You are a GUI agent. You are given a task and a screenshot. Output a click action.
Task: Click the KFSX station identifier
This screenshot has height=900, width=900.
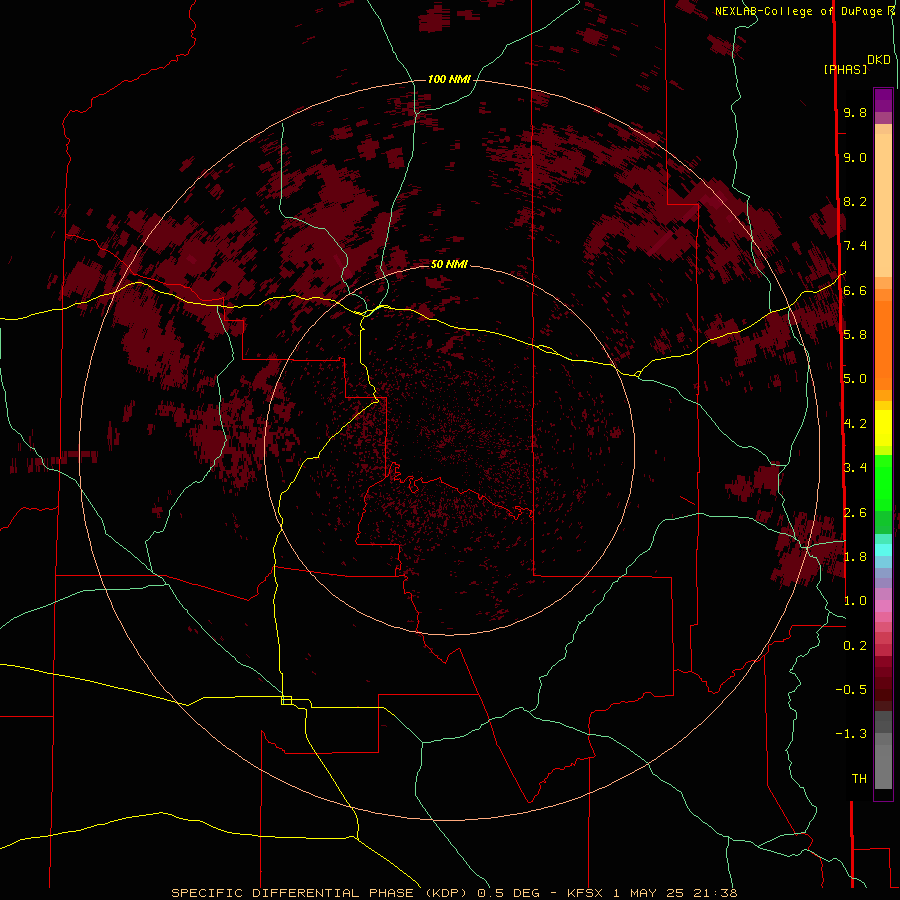click(x=585, y=893)
